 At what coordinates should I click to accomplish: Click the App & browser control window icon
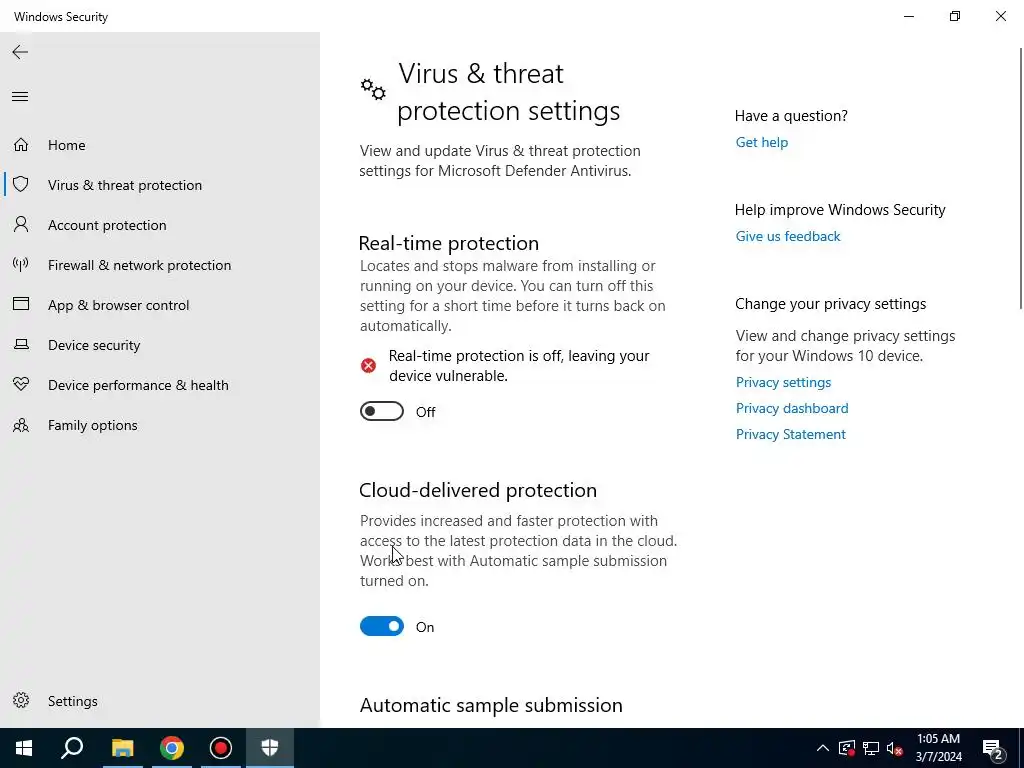coord(21,304)
